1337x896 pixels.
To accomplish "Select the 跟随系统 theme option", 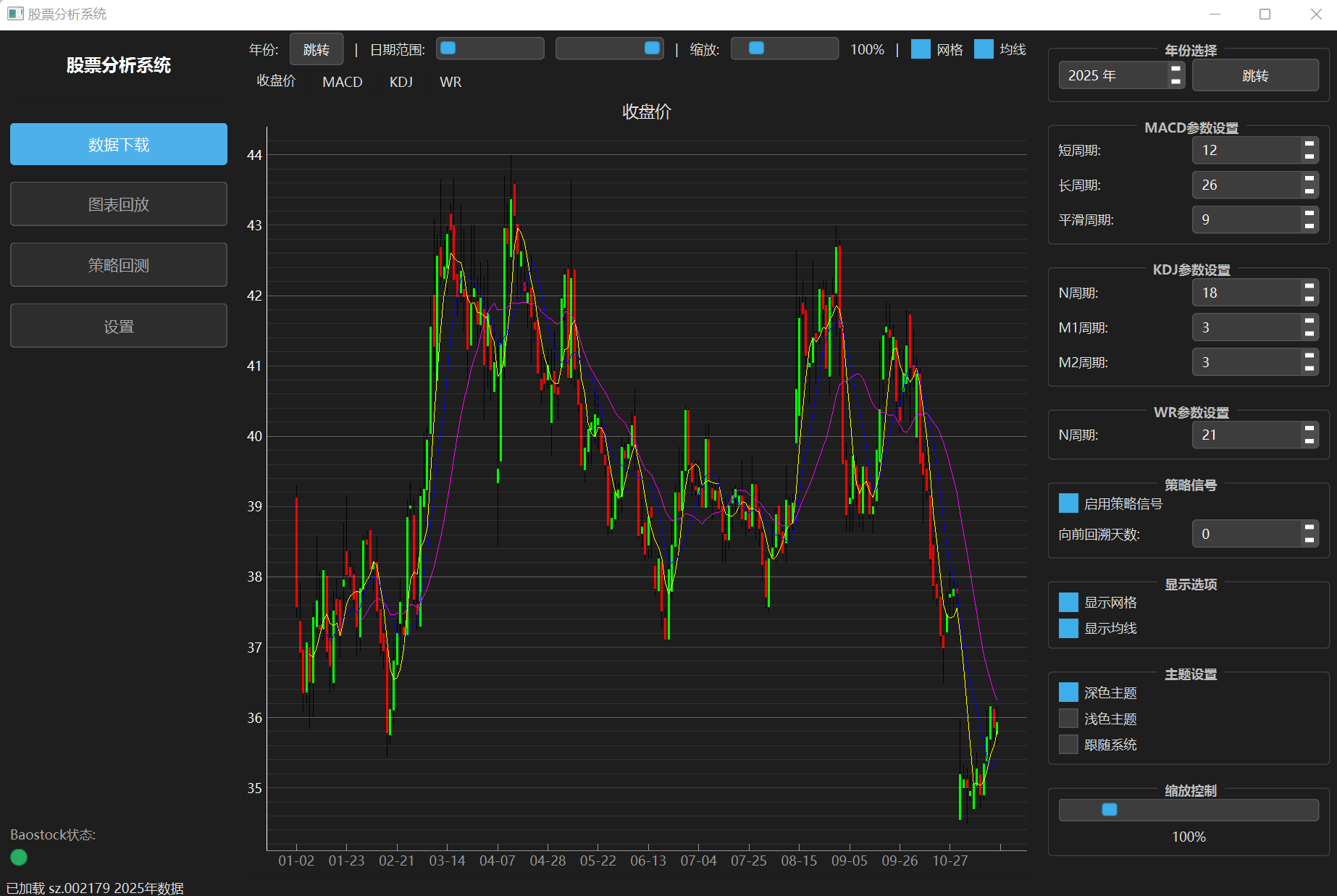I will pyautogui.click(x=1068, y=744).
